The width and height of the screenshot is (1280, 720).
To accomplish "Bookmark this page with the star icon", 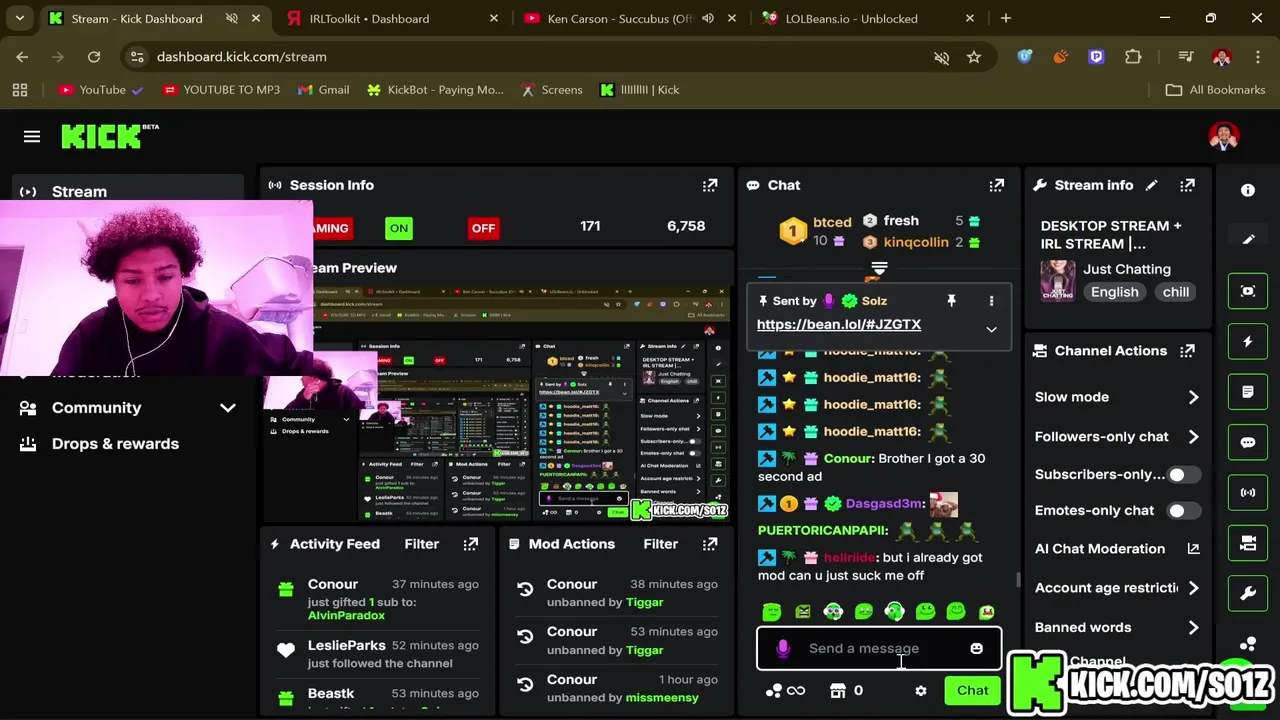I will 974,57.
